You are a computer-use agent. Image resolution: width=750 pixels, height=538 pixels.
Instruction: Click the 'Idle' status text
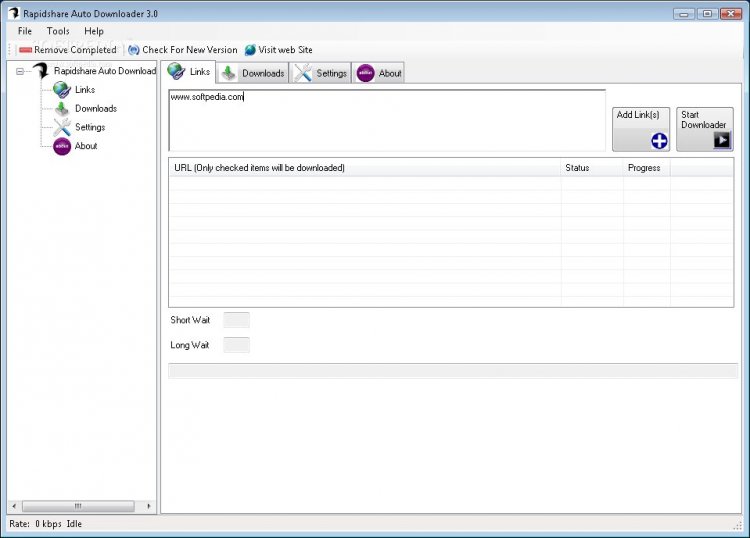[x=74, y=524]
